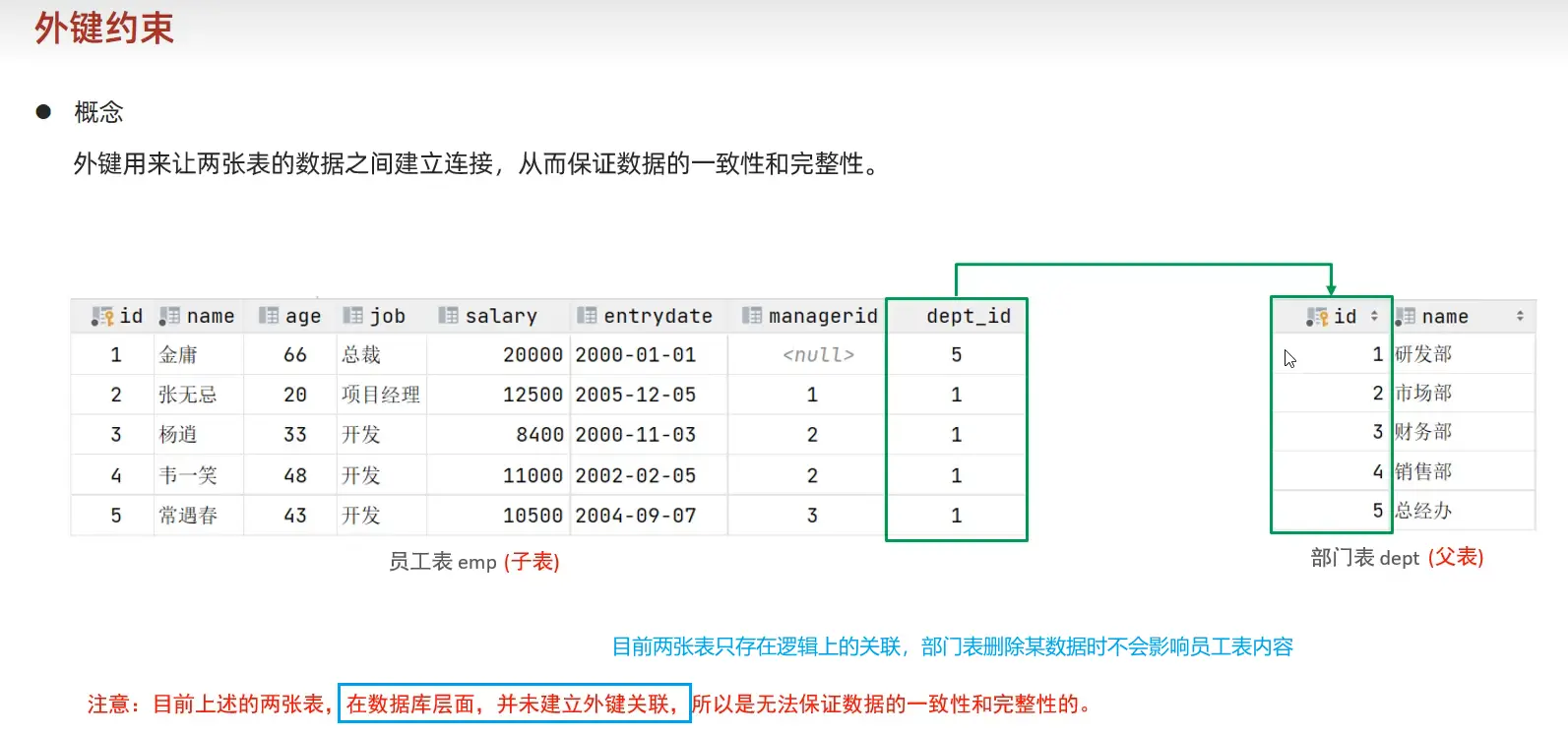Image resolution: width=1568 pixels, height=735 pixels.
Task: Click caption 部门表 dept (父表)
Action: (x=1397, y=558)
